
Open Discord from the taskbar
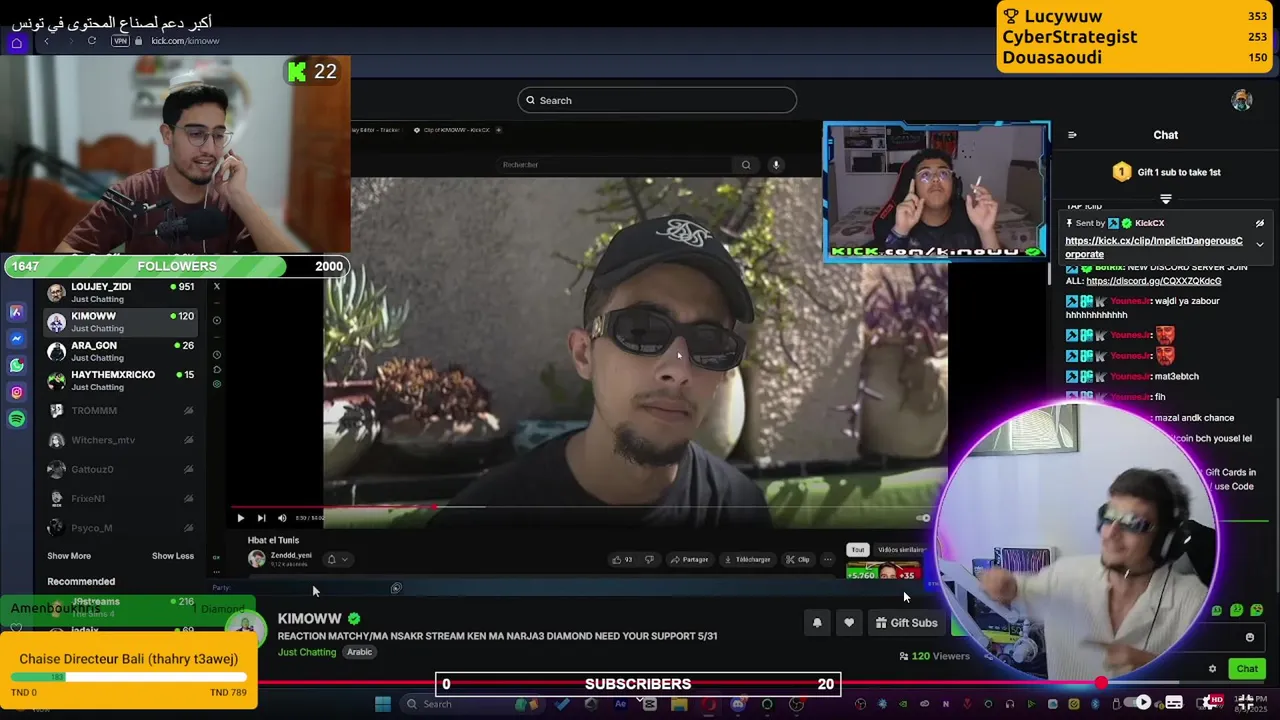pyautogui.click(x=737, y=704)
